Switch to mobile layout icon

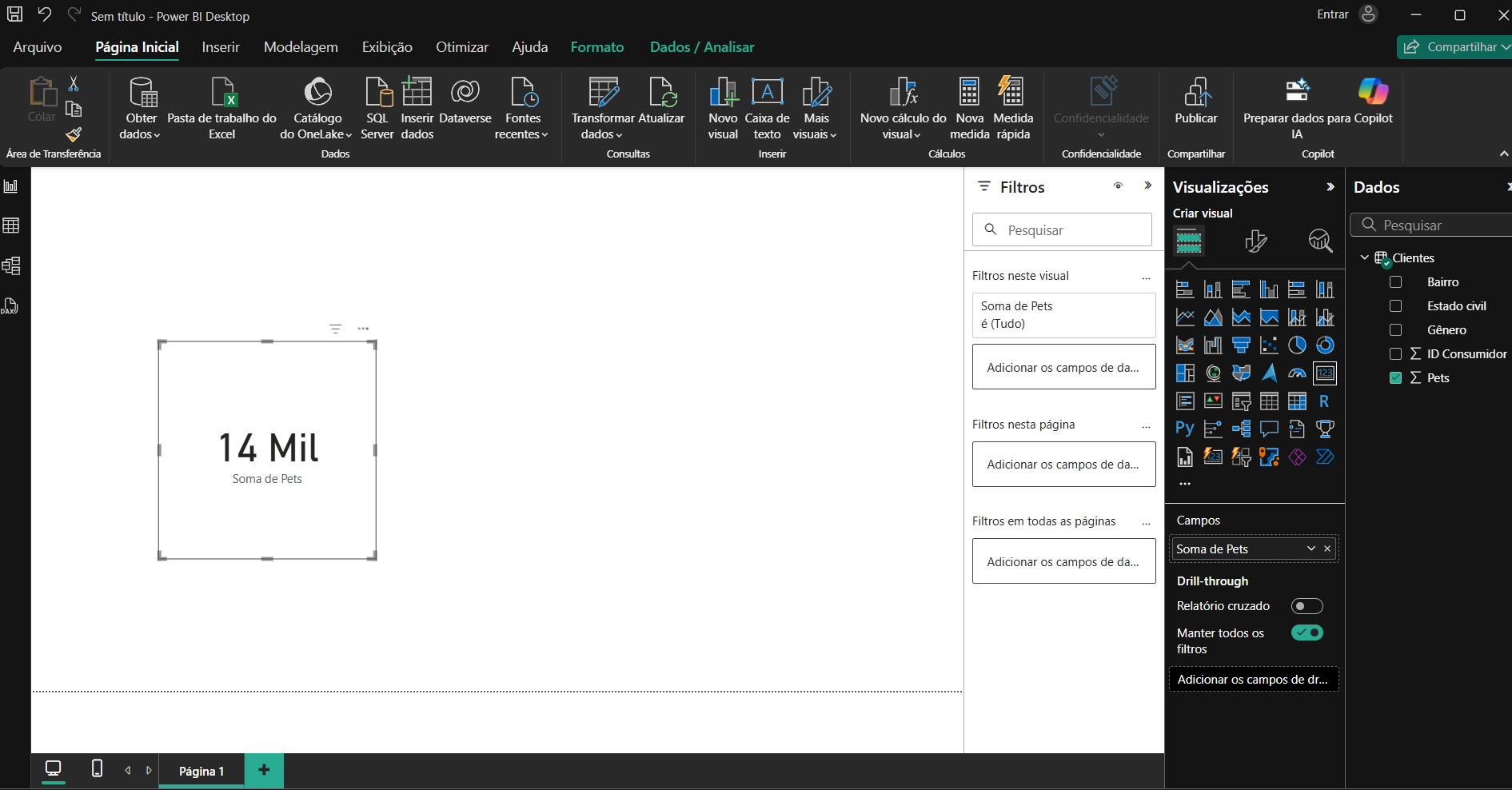[97, 769]
